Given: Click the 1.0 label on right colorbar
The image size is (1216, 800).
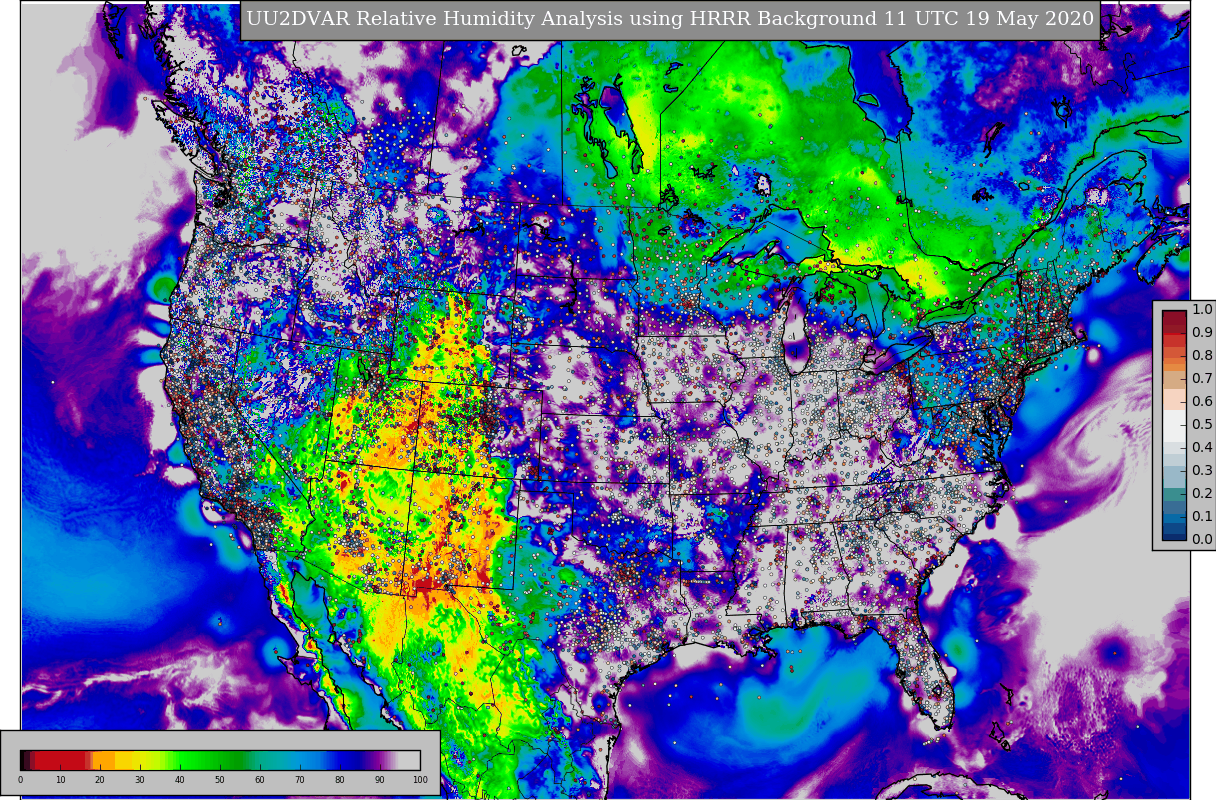Looking at the screenshot, I should coord(1202,309).
